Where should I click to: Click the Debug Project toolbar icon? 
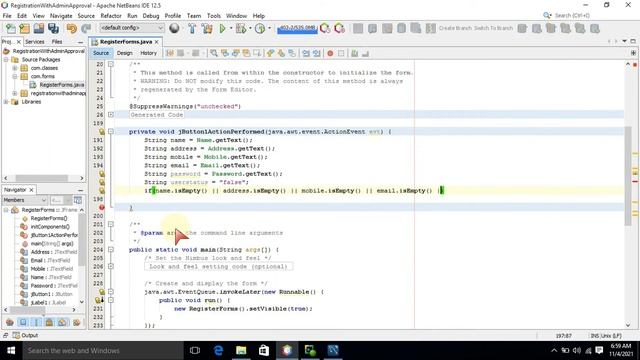click(241, 28)
